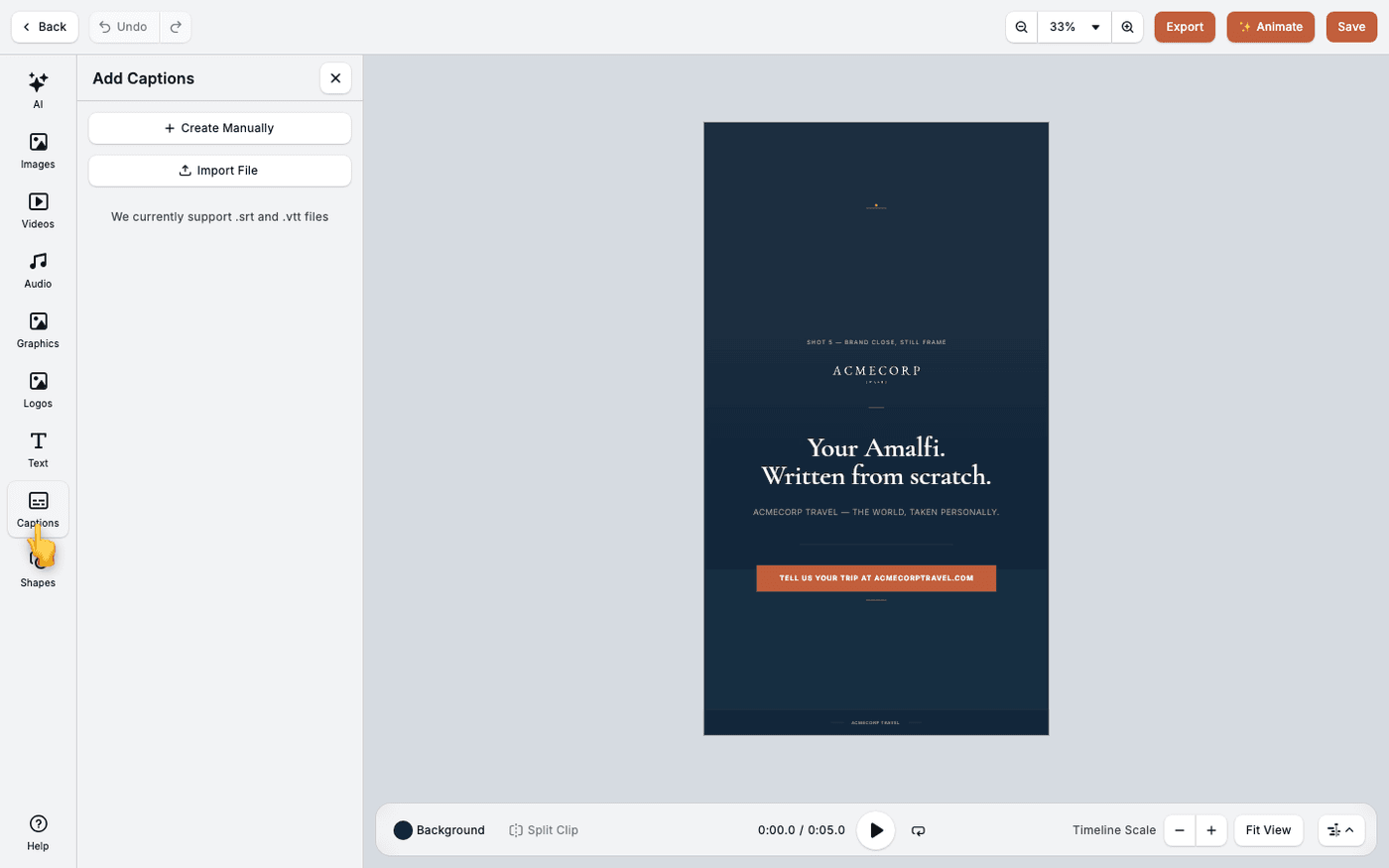
Task: Click the Animate button
Action: tap(1271, 27)
